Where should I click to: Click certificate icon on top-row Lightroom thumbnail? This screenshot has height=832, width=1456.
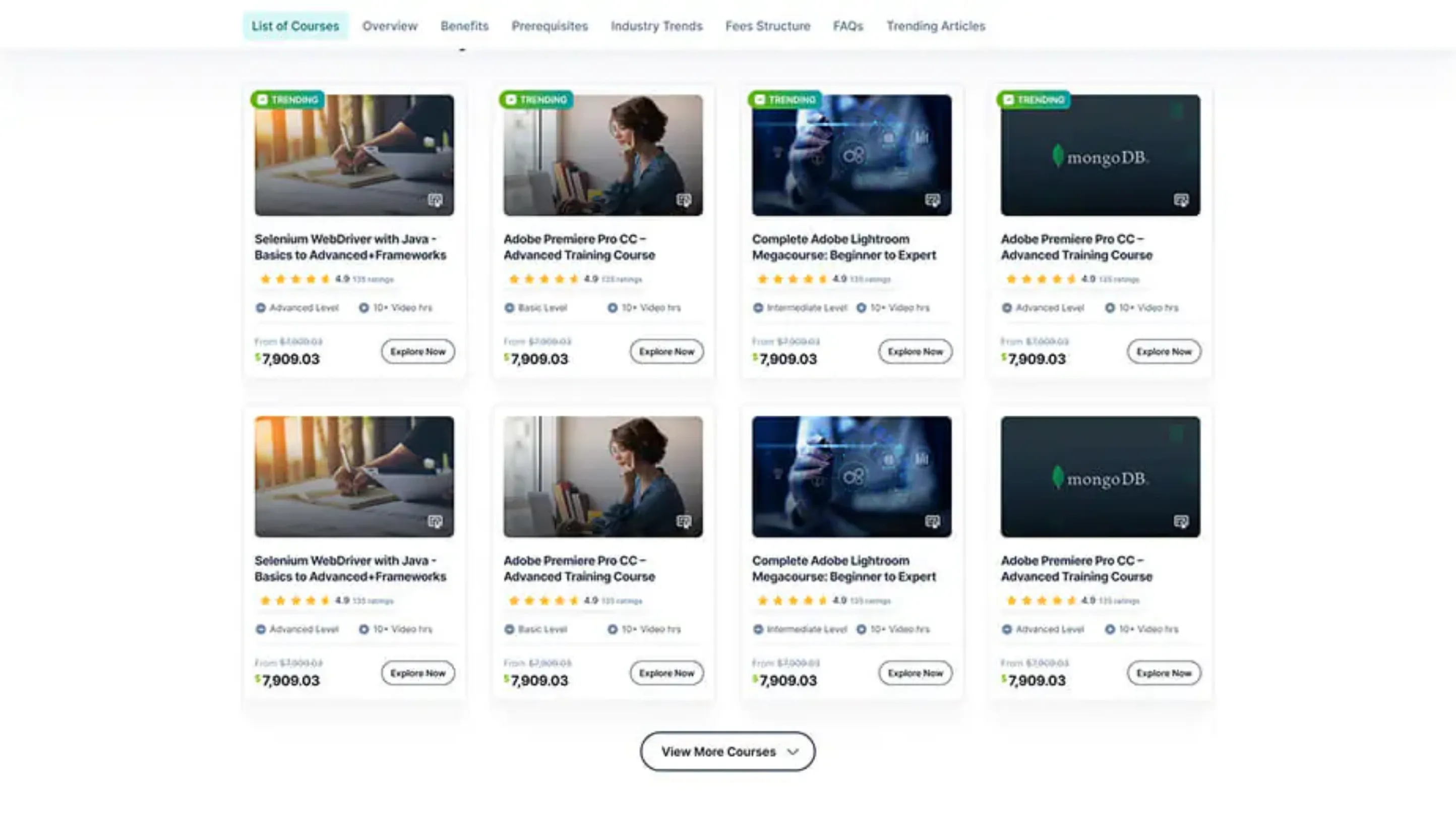pyautogui.click(x=932, y=200)
